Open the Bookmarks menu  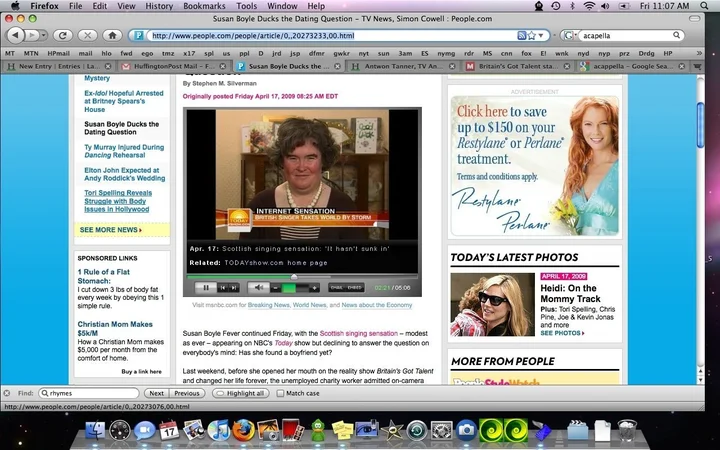click(x=204, y=6)
